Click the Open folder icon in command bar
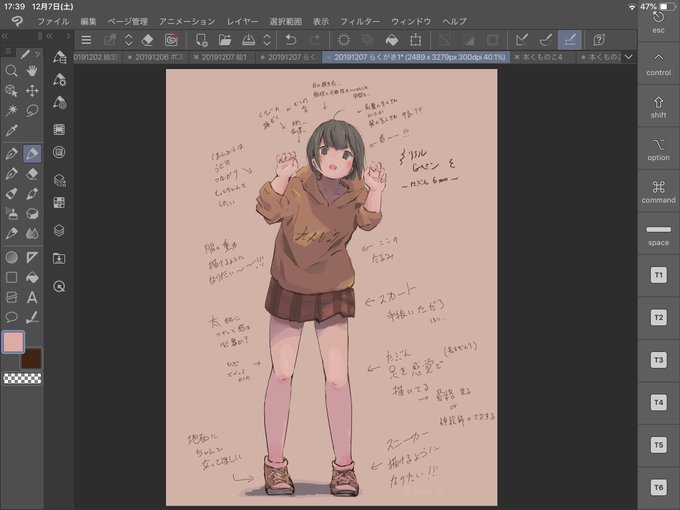Viewport: 680px width, 510px height. coord(225,40)
